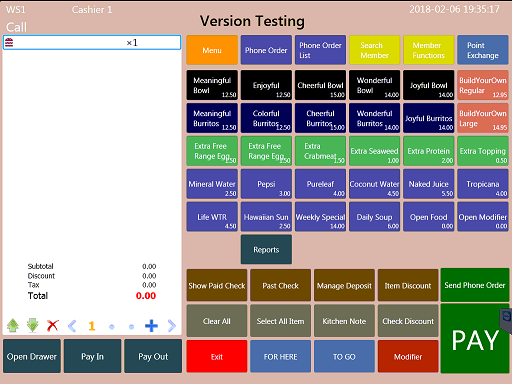The height and width of the screenshot is (384, 512).
Task: Open Member Functions
Action: [x=429, y=50]
